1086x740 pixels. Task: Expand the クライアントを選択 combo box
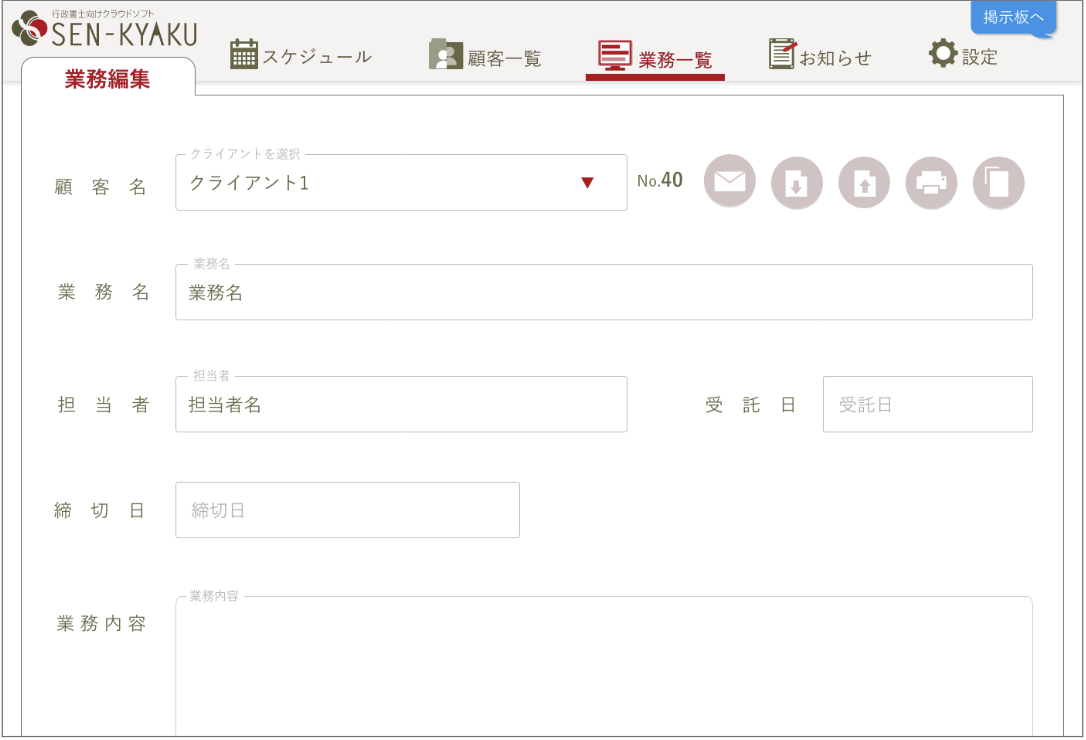pos(400,183)
